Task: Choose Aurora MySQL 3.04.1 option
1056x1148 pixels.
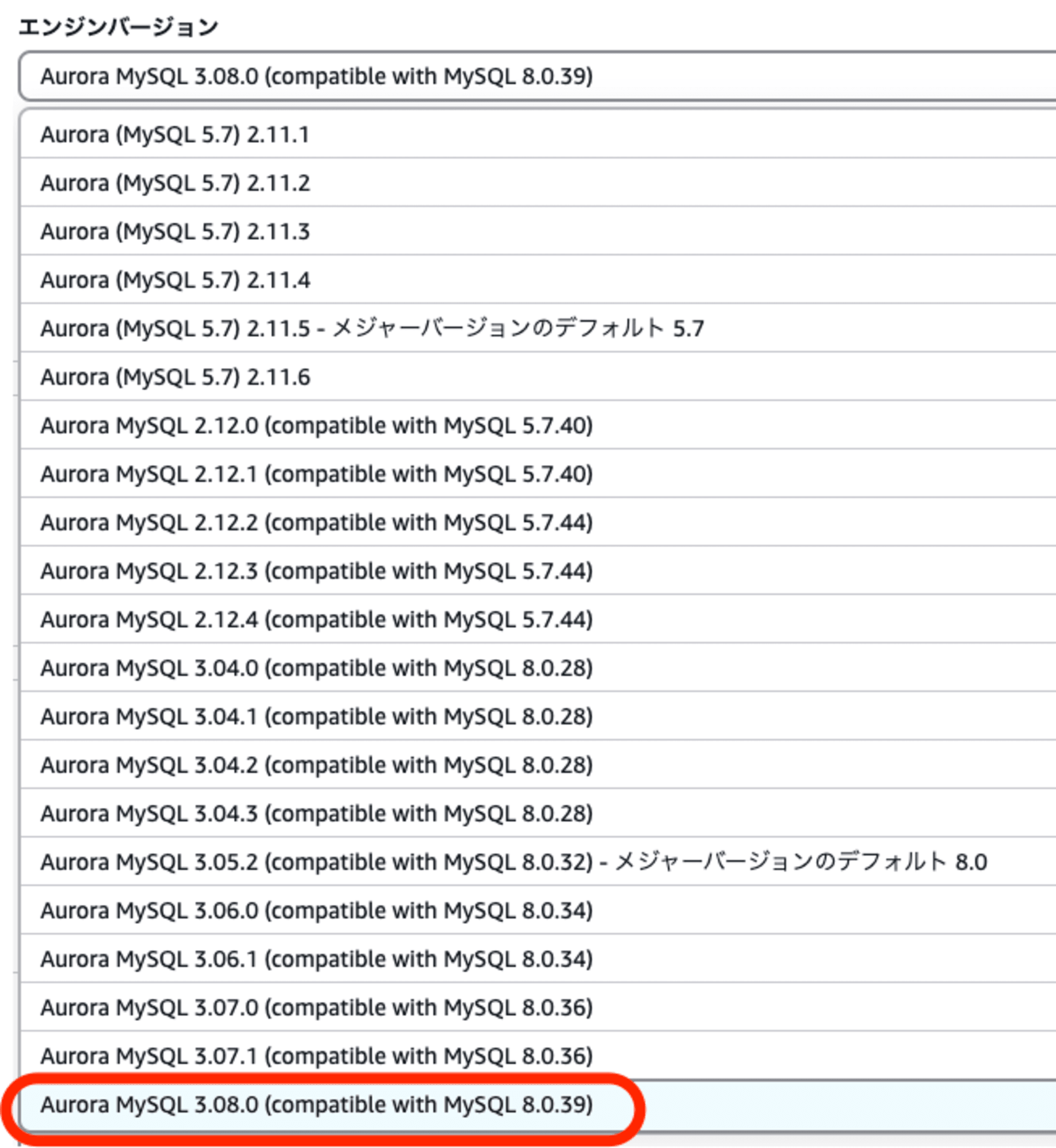Action: pyautogui.click(x=538, y=716)
